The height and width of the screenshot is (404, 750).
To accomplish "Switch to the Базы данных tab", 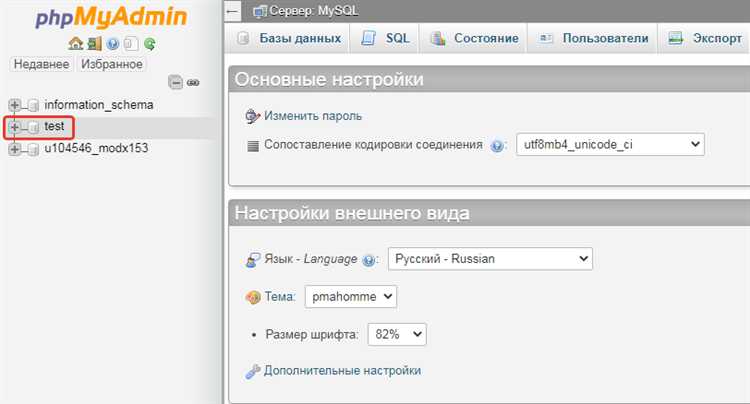I will 290,39.
